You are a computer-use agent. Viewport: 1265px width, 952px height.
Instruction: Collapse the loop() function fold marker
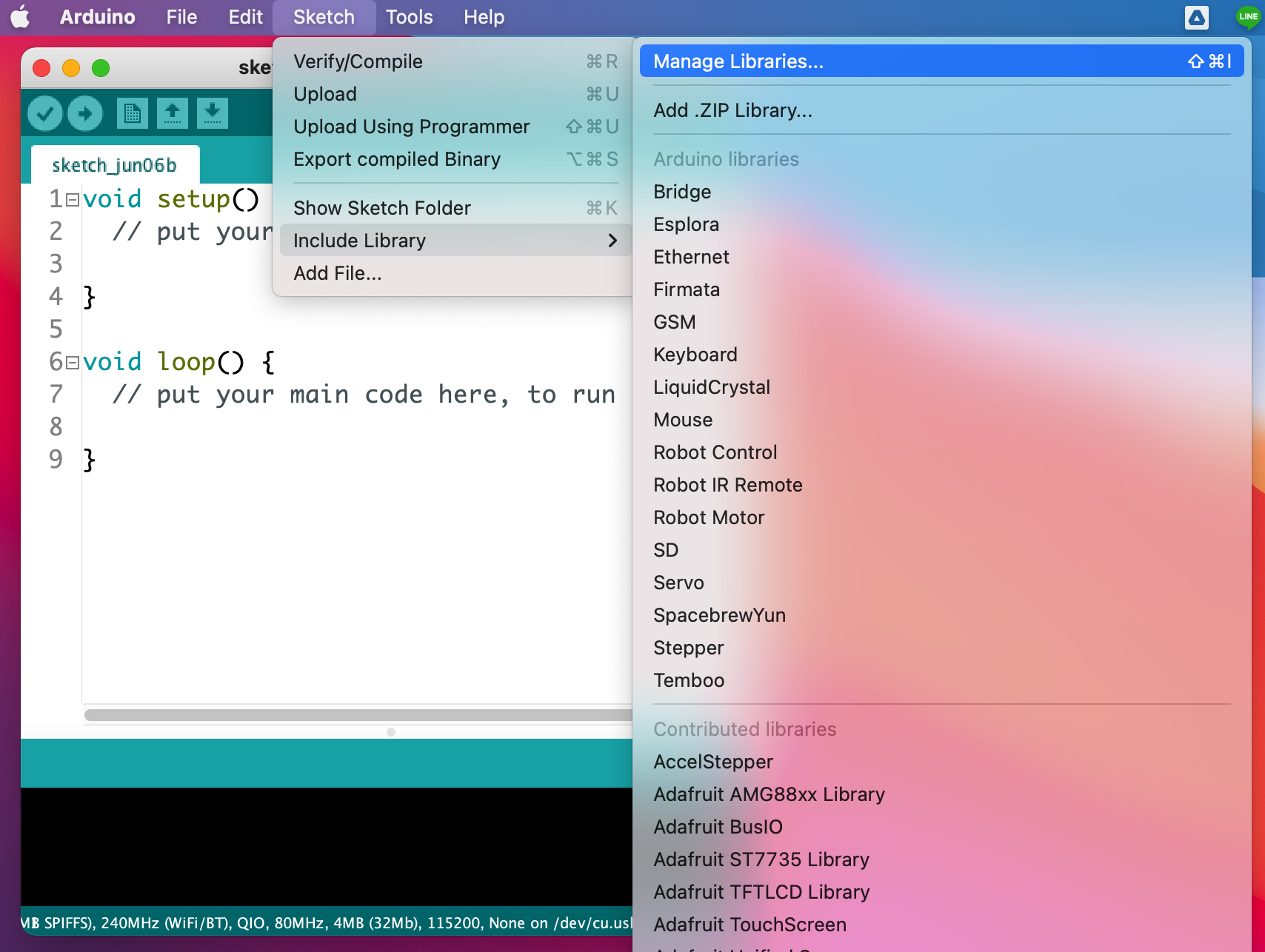(73, 363)
